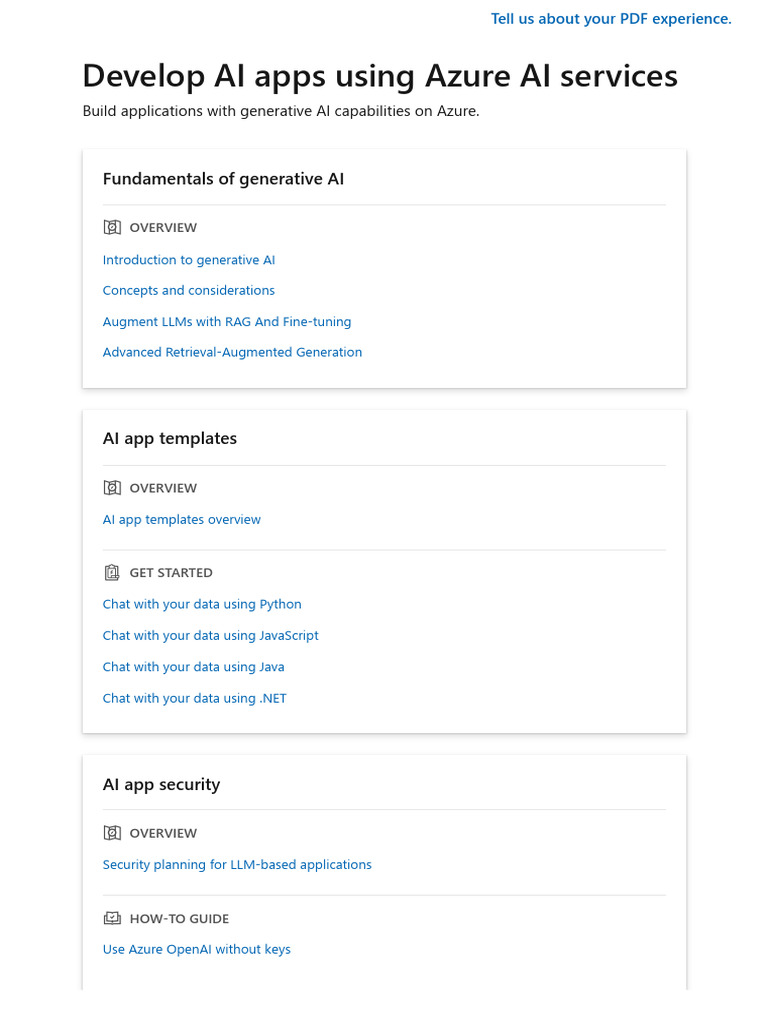Click the Fundamentals of generative AI heading
Image resolution: width=768 pixels, height=1024 pixels.
coord(223,179)
